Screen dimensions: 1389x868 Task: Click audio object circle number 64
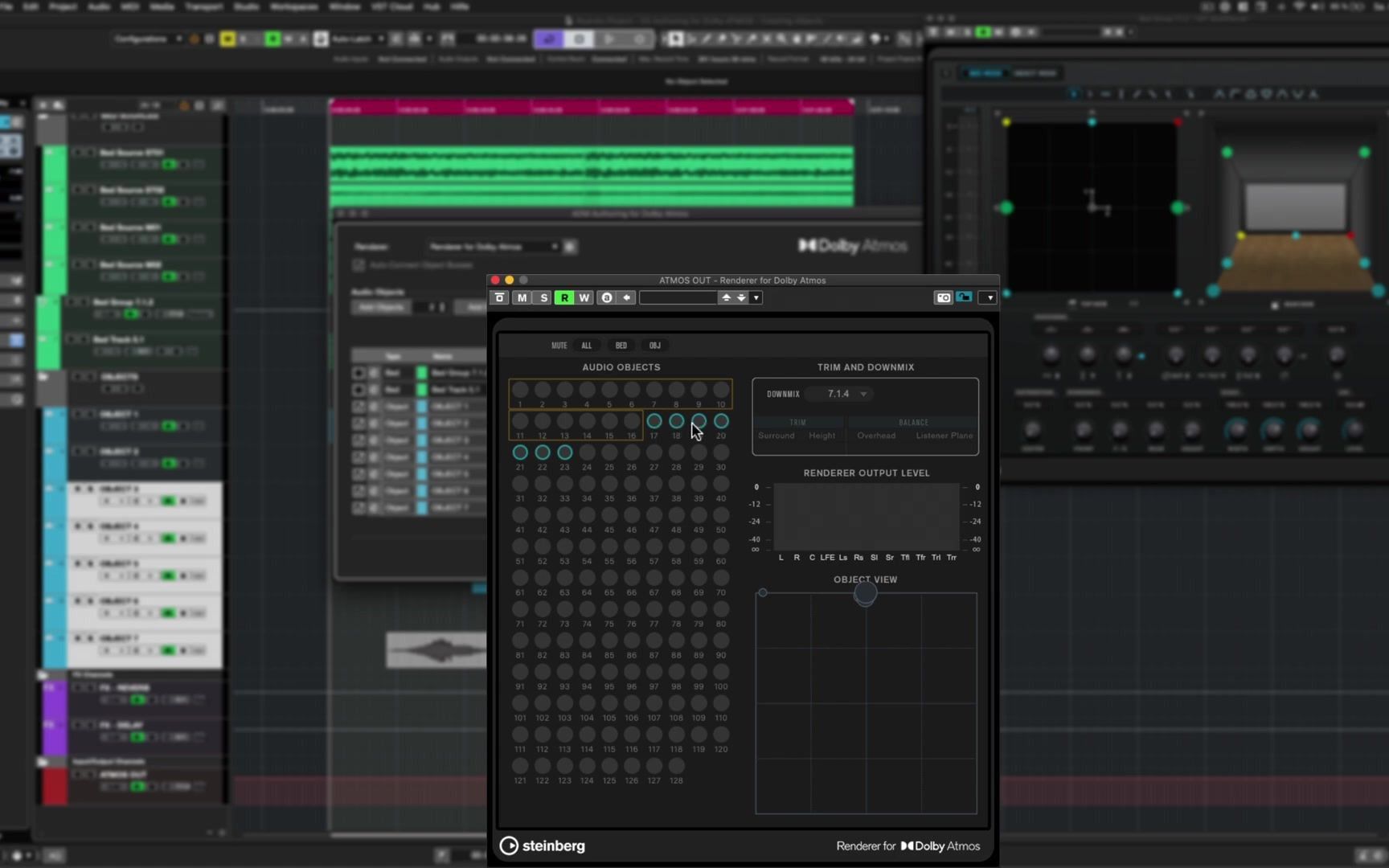click(587, 578)
